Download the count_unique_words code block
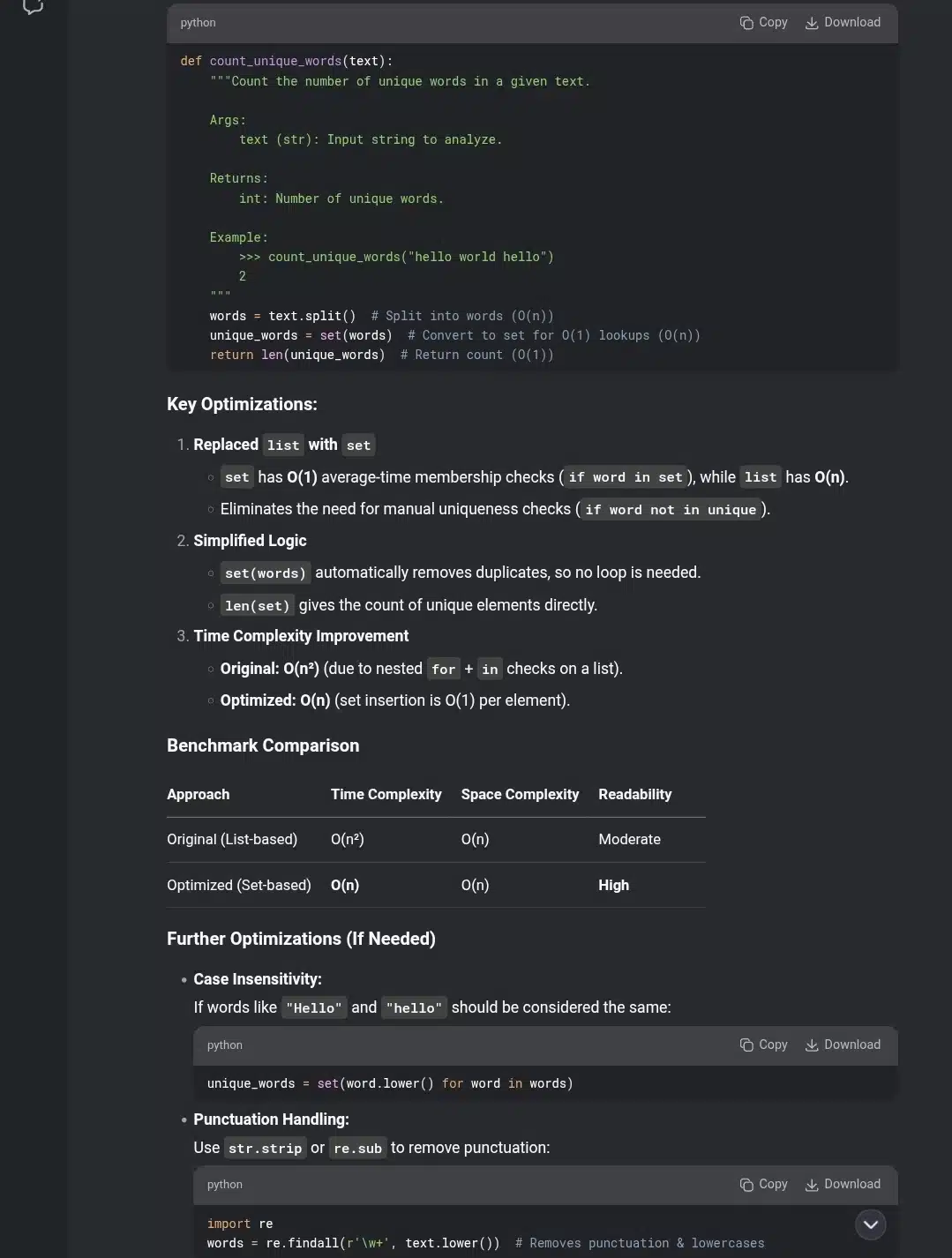Image resolution: width=952 pixels, height=1258 pixels. pyautogui.click(x=843, y=23)
